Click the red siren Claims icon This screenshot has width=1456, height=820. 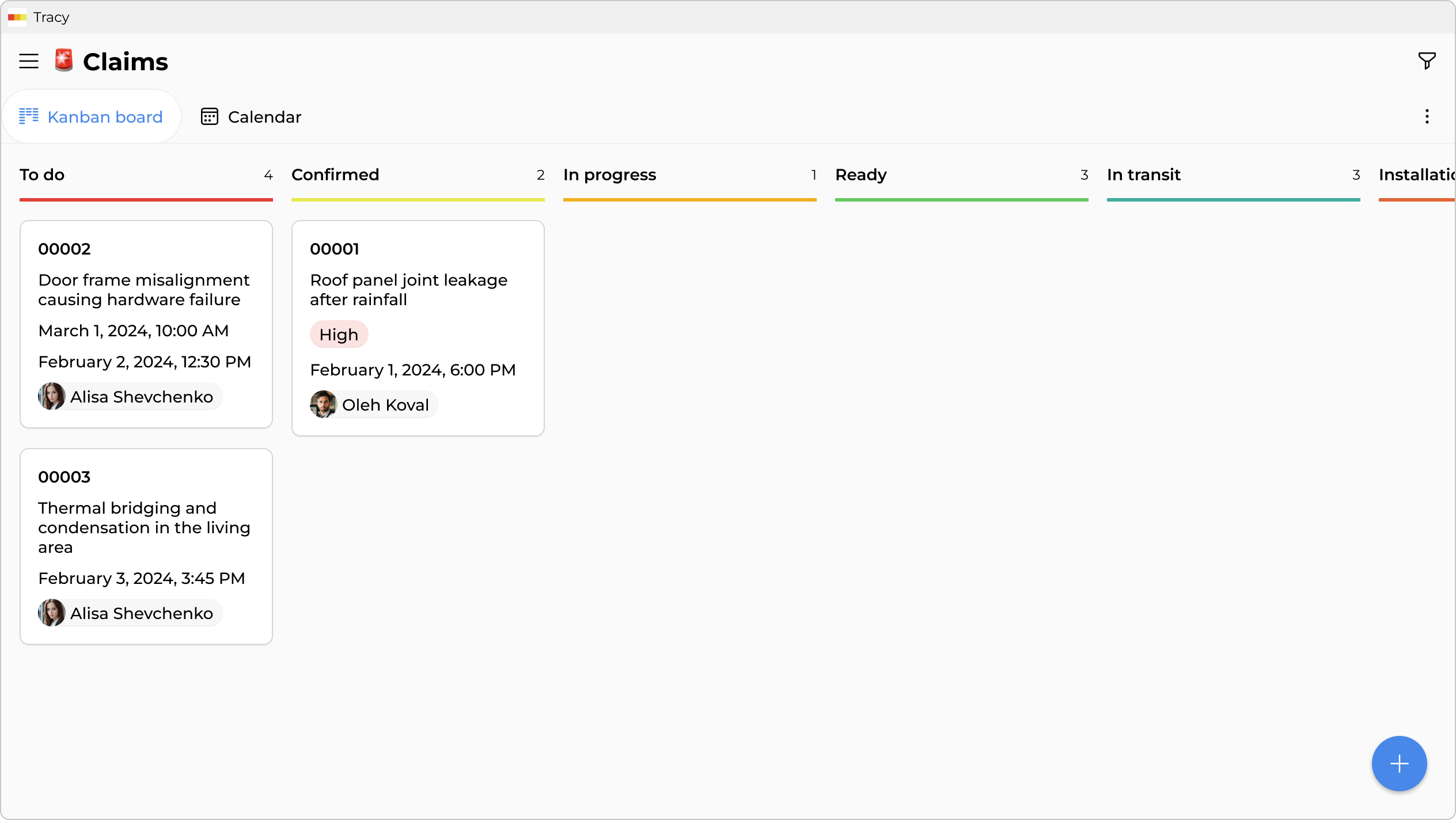(64, 60)
